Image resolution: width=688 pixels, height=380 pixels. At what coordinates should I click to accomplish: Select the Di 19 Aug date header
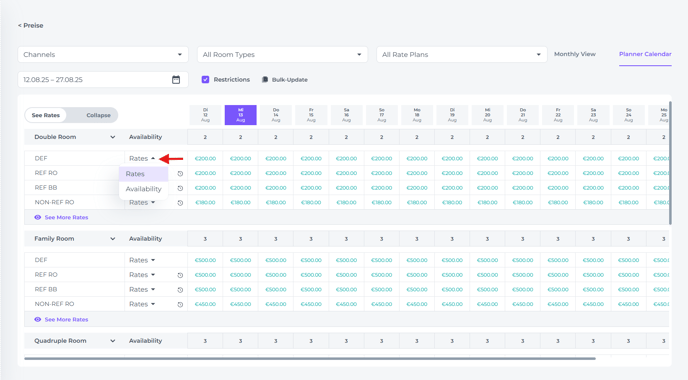click(x=452, y=115)
